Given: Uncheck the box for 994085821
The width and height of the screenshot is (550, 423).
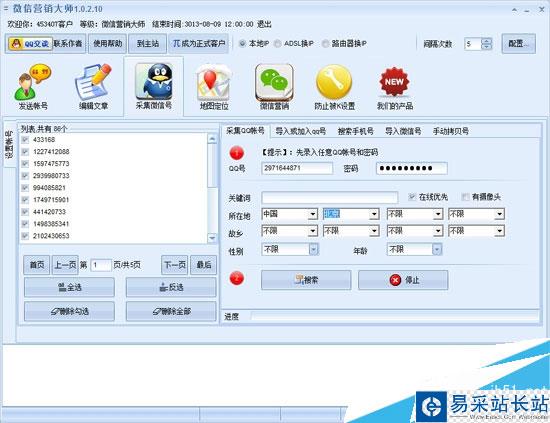Looking at the screenshot, I should (x=25, y=188).
